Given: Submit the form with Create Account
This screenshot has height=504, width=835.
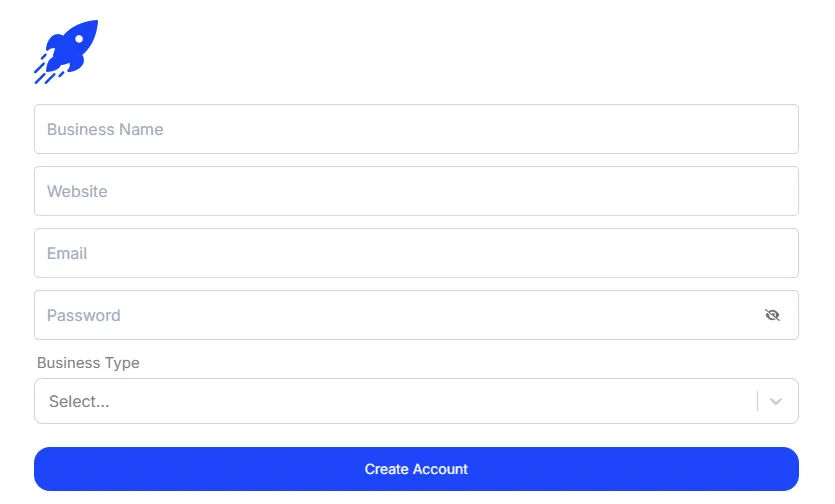Looking at the screenshot, I should (416, 469).
